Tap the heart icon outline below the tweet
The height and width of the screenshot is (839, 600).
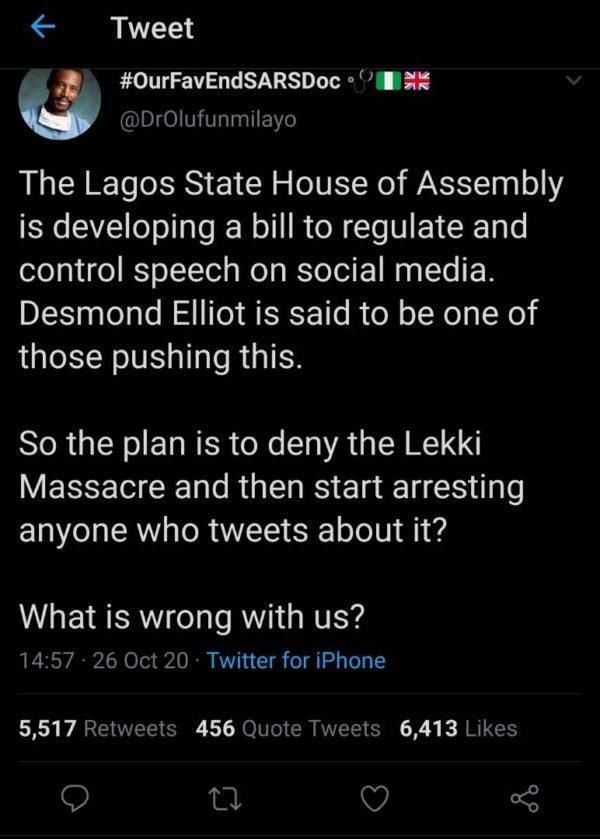375,799
